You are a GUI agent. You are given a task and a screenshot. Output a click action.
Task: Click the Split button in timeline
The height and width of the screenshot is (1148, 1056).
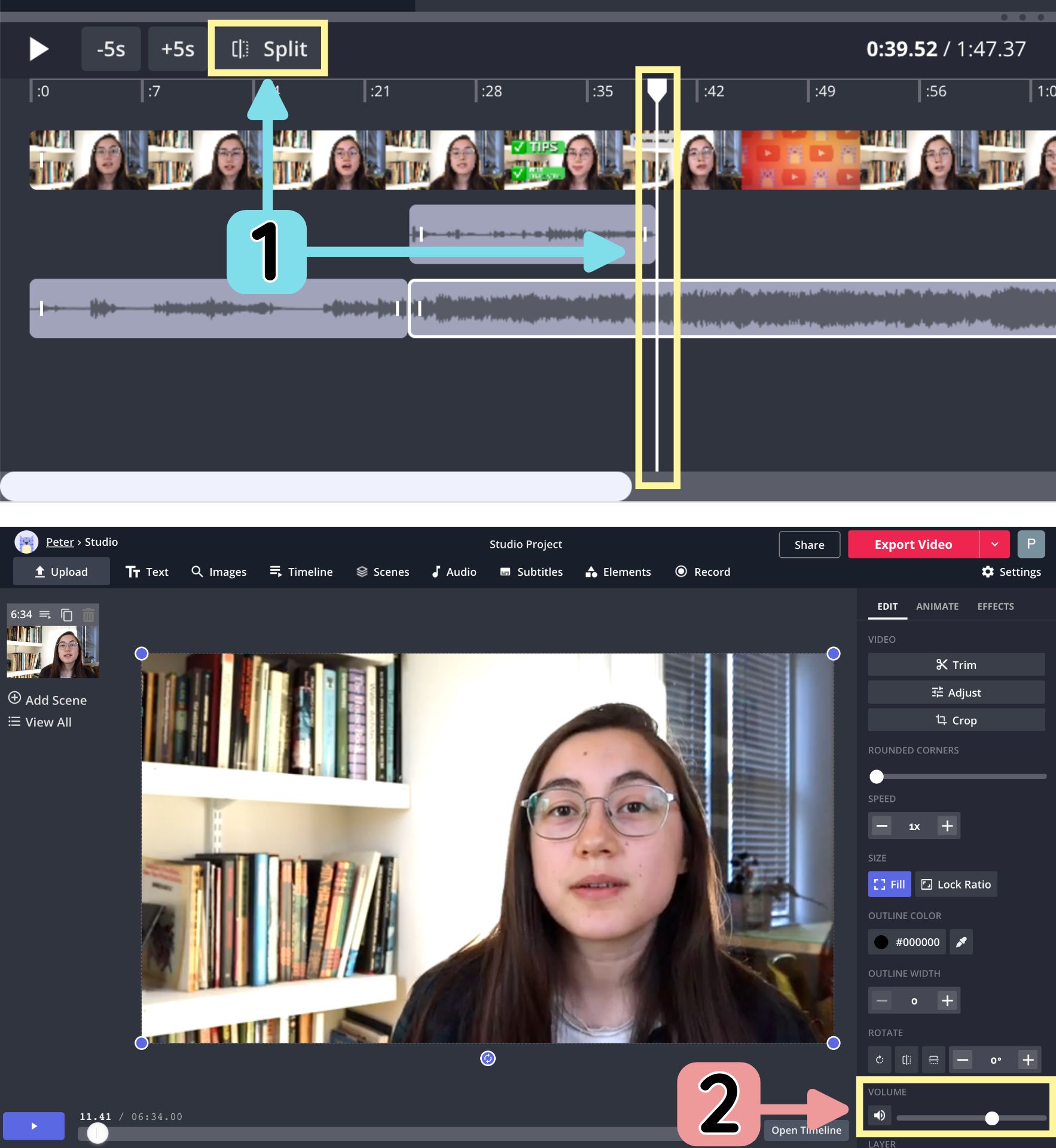coord(268,49)
